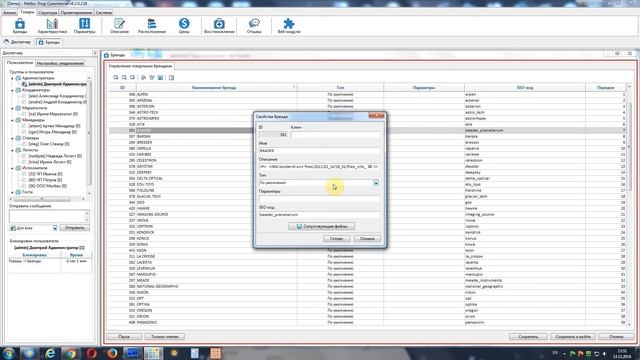Collapse the Логисты group
Image resolution: width=640 pixels, height=360 pixels.
12,150
